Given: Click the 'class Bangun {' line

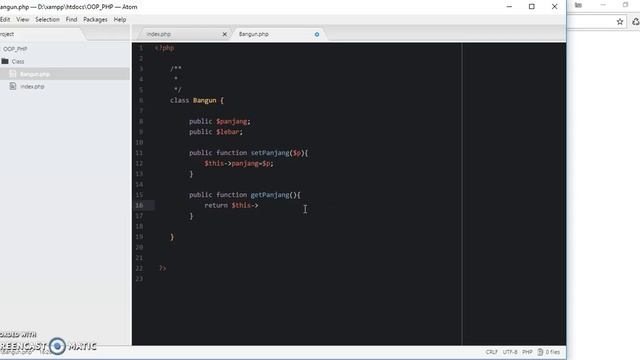Looking at the screenshot, I should [x=197, y=100].
